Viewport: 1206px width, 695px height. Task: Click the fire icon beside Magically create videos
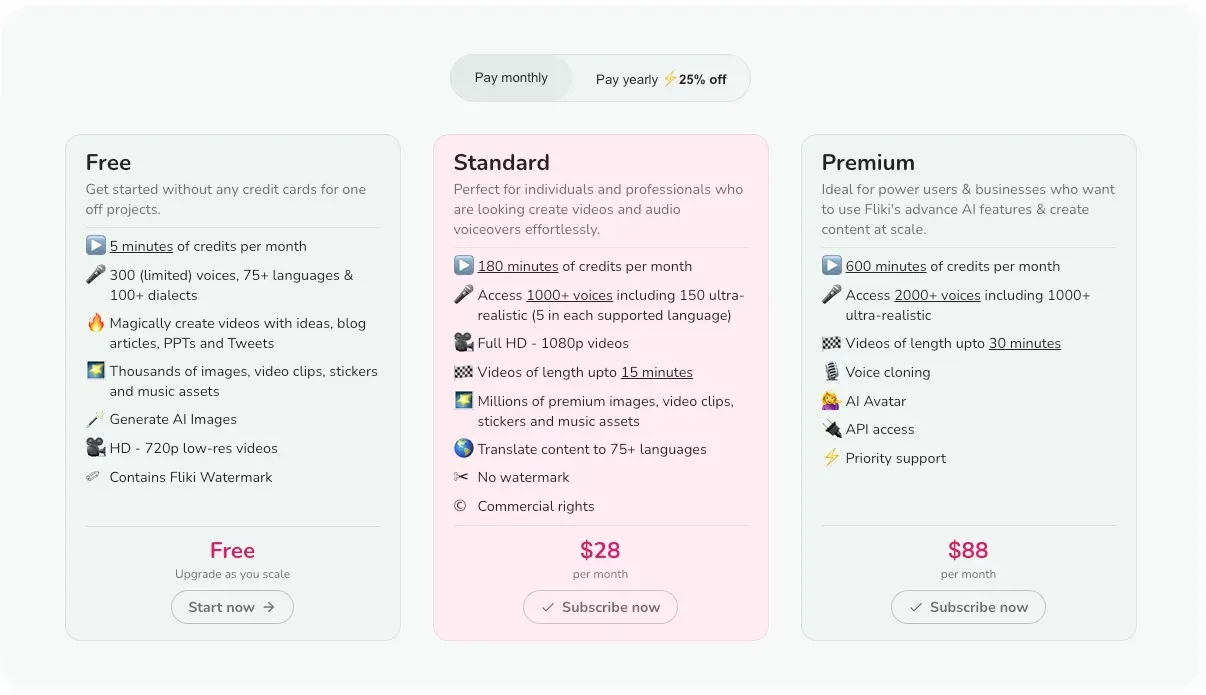(x=96, y=323)
